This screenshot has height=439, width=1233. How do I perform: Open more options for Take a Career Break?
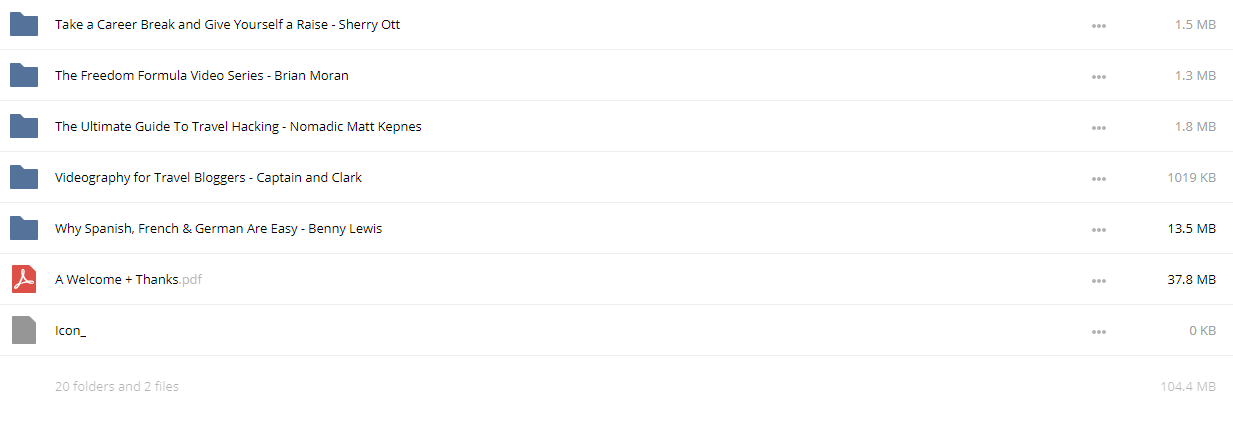(x=1099, y=26)
